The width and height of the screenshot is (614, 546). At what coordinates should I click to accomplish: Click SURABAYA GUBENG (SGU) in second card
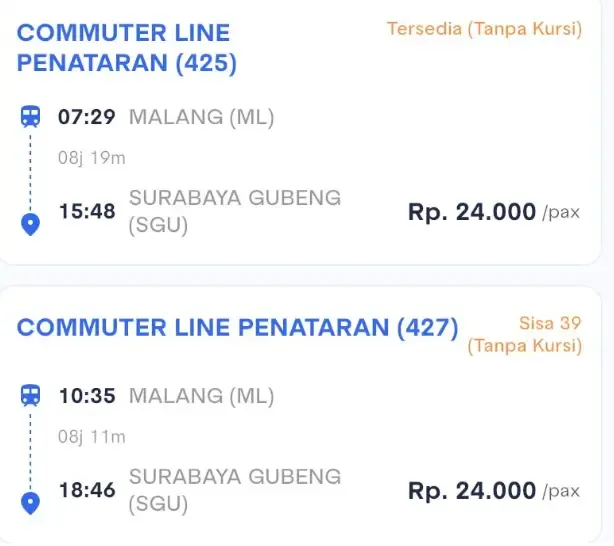pyautogui.click(x=235, y=490)
